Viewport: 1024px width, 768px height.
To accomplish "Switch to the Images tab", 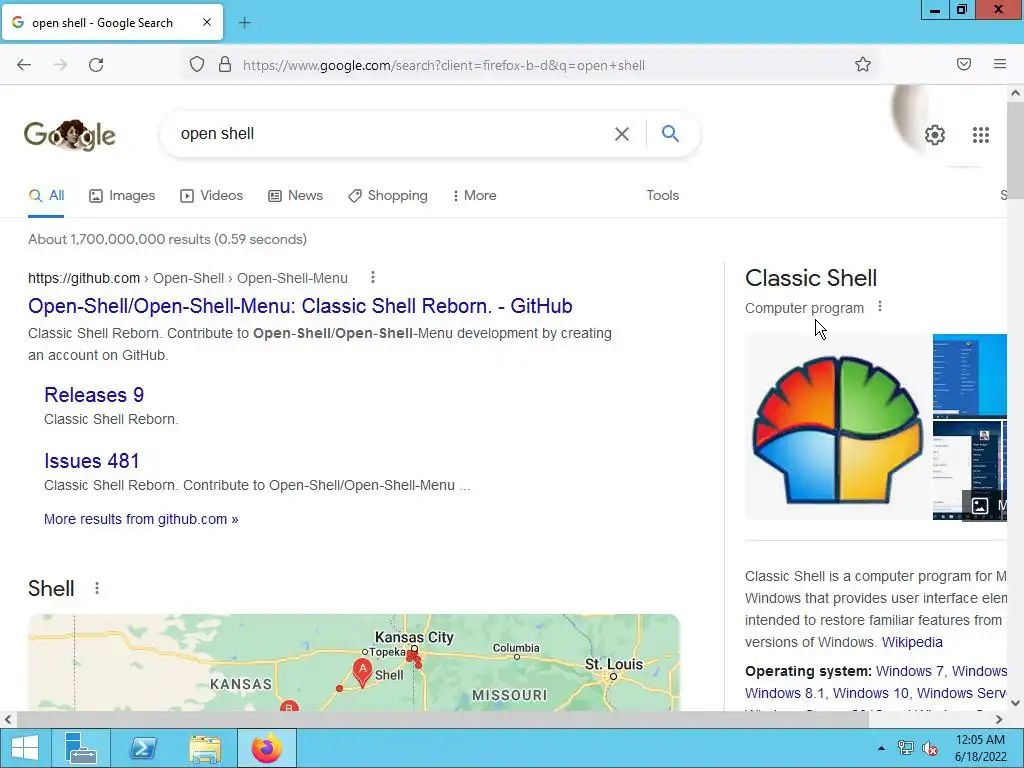I will 122,195.
